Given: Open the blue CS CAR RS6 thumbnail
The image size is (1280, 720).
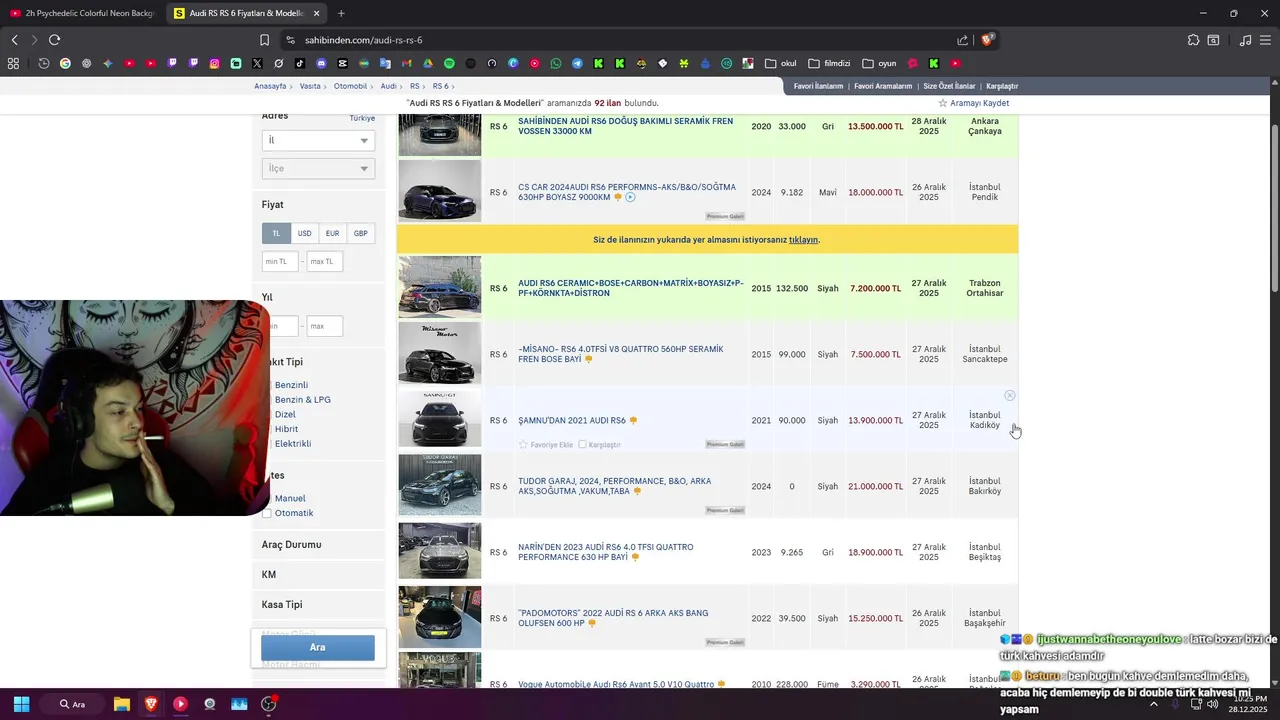Looking at the screenshot, I should [440, 191].
